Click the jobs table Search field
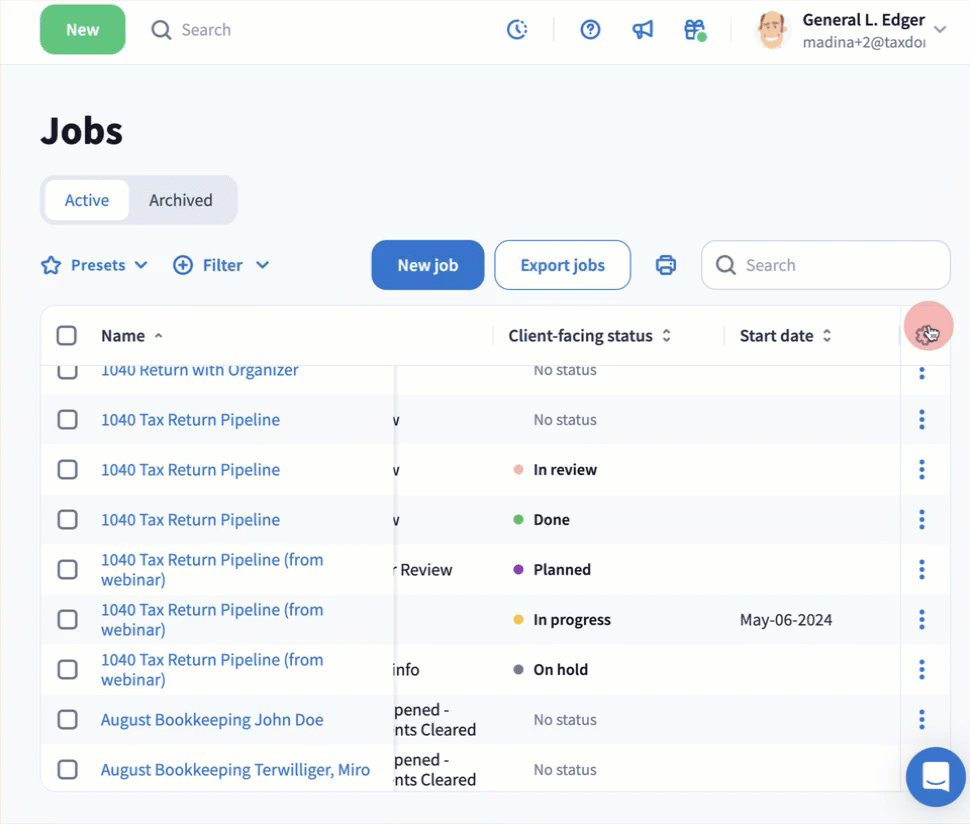The image size is (970, 824). (835, 265)
